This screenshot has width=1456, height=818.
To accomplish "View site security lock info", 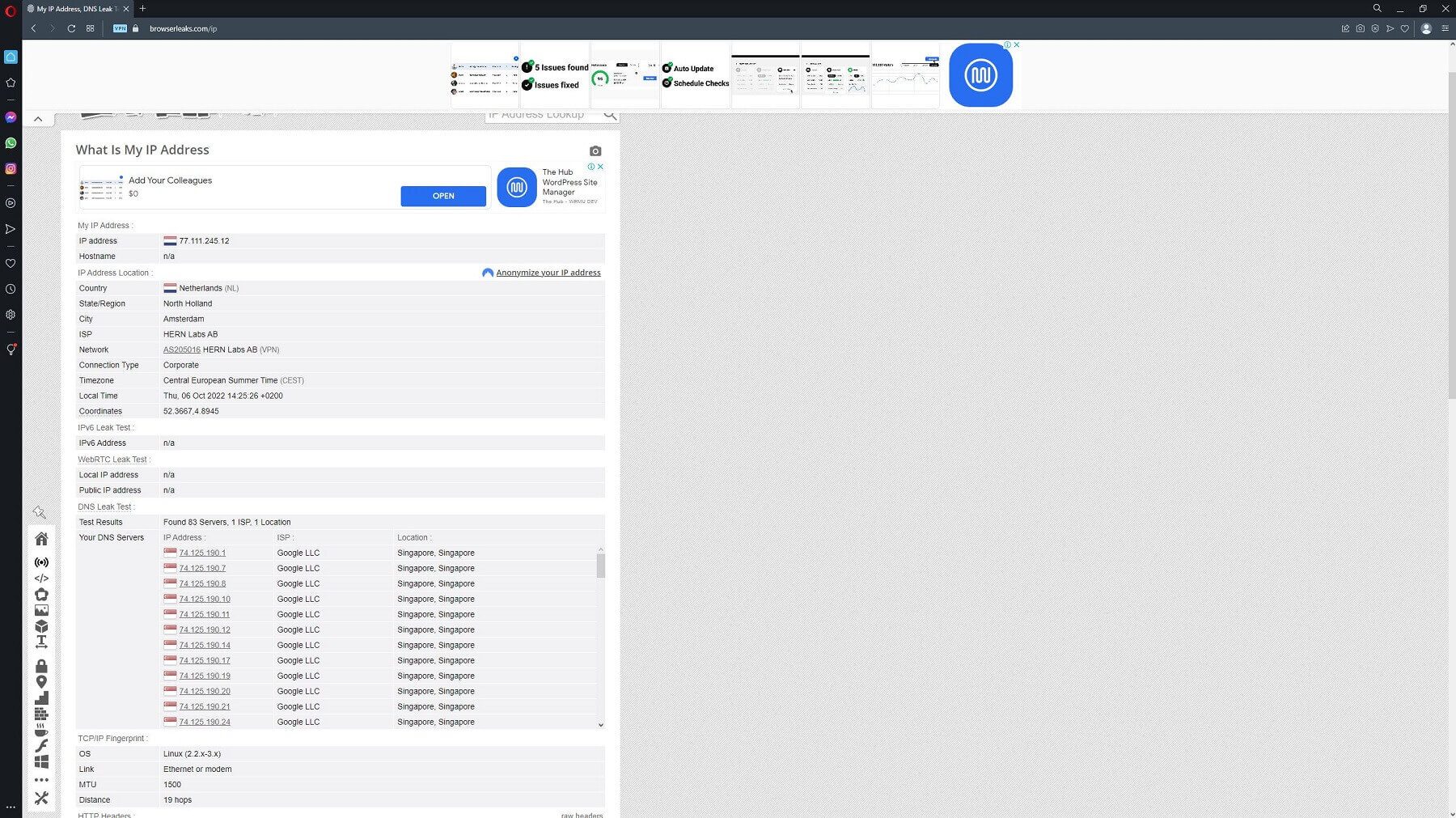I will [136, 28].
